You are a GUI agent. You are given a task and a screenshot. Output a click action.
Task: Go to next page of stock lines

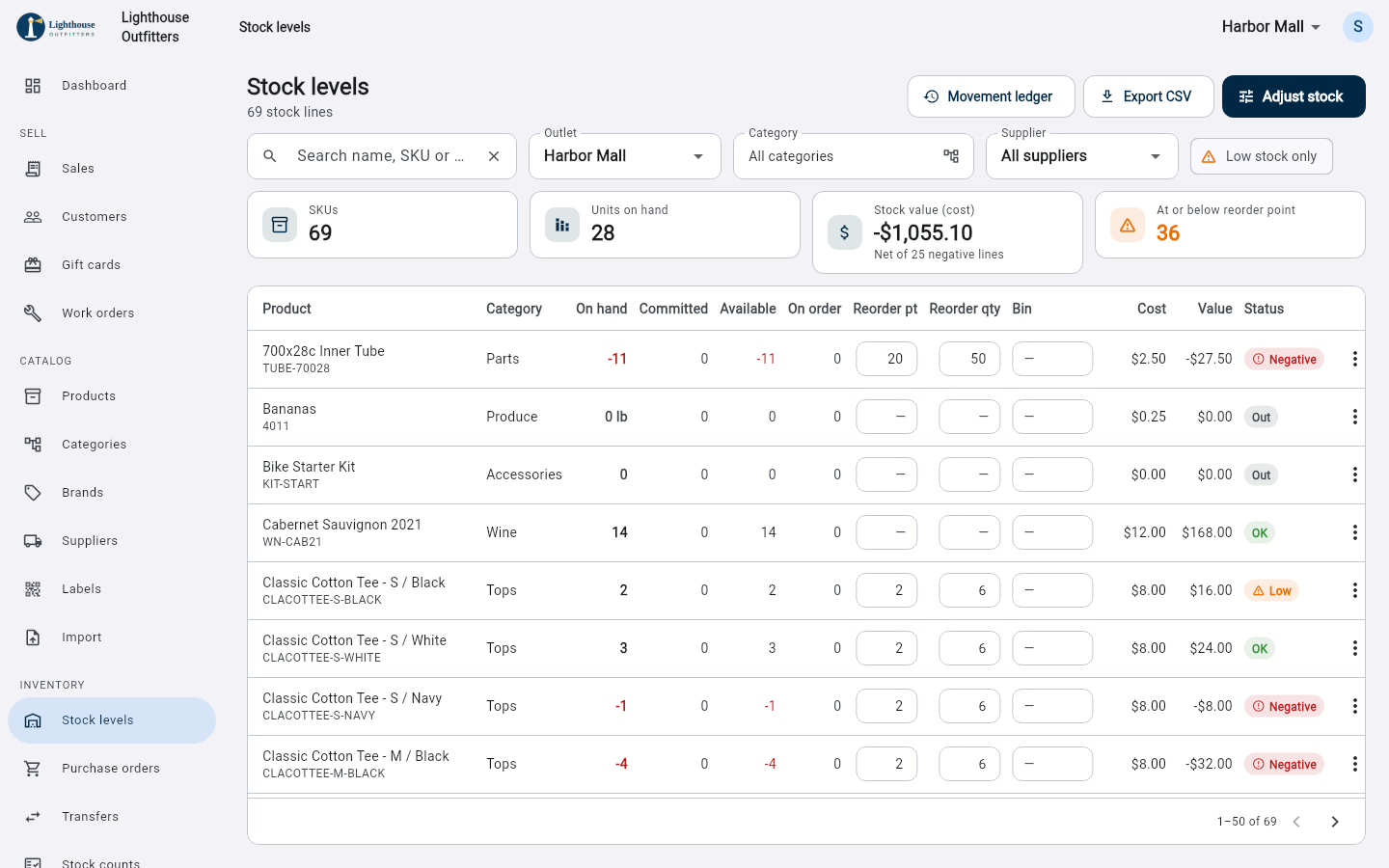(1335, 822)
